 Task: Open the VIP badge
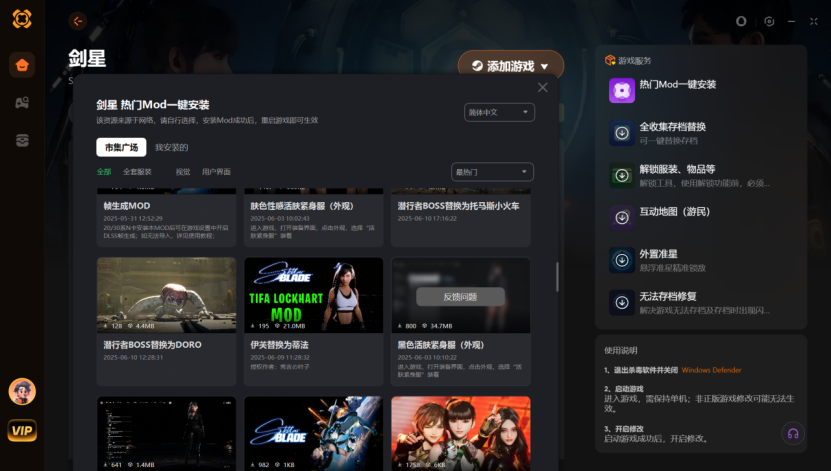(x=22, y=430)
